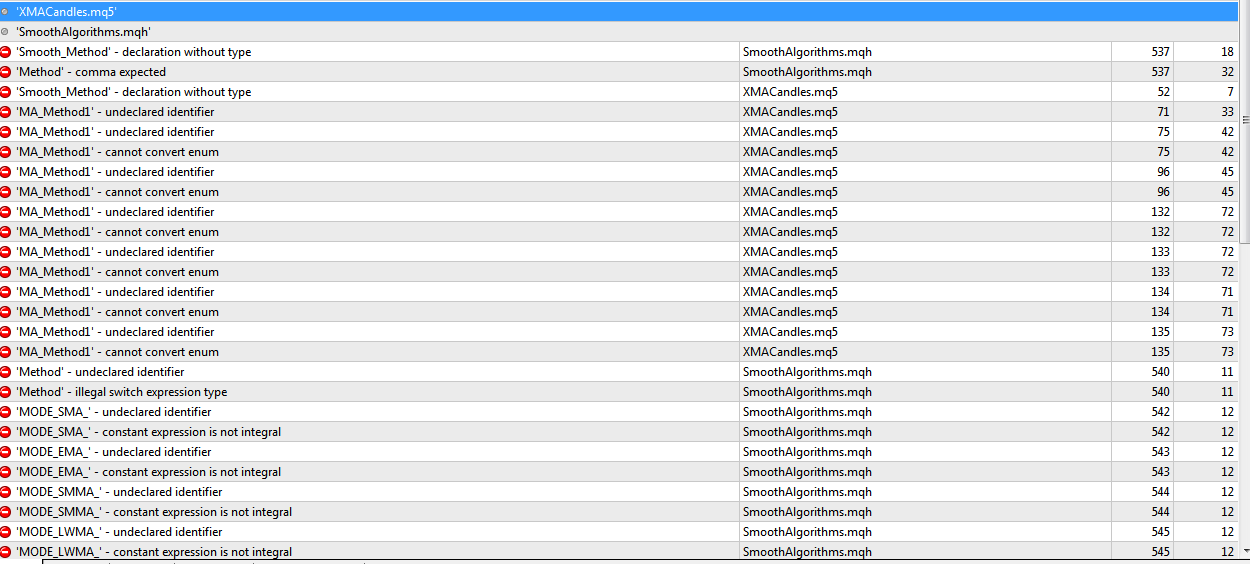Click error icon of 'MA_Method1' undeclared row, line 71
Viewport: 1250px width, 564px height.
[x=6, y=111]
